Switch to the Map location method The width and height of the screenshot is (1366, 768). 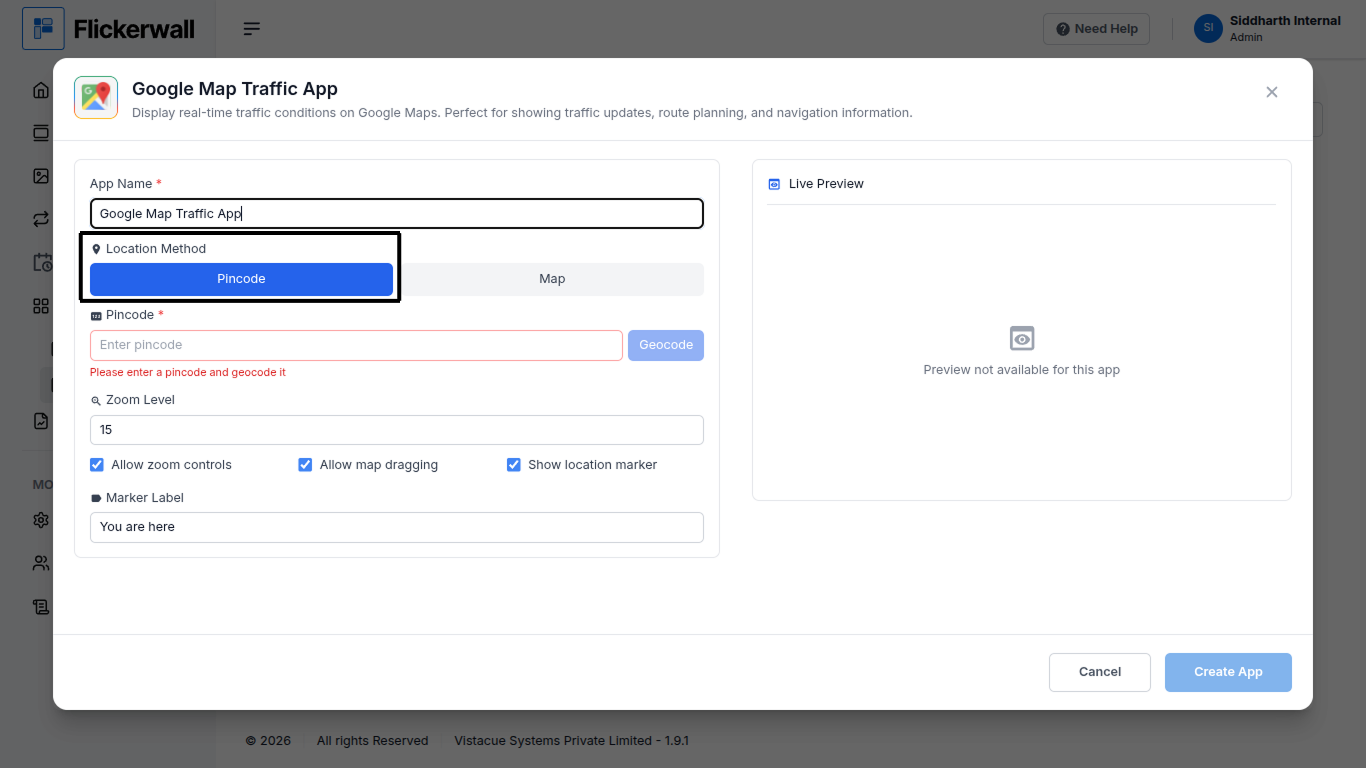tap(552, 279)
